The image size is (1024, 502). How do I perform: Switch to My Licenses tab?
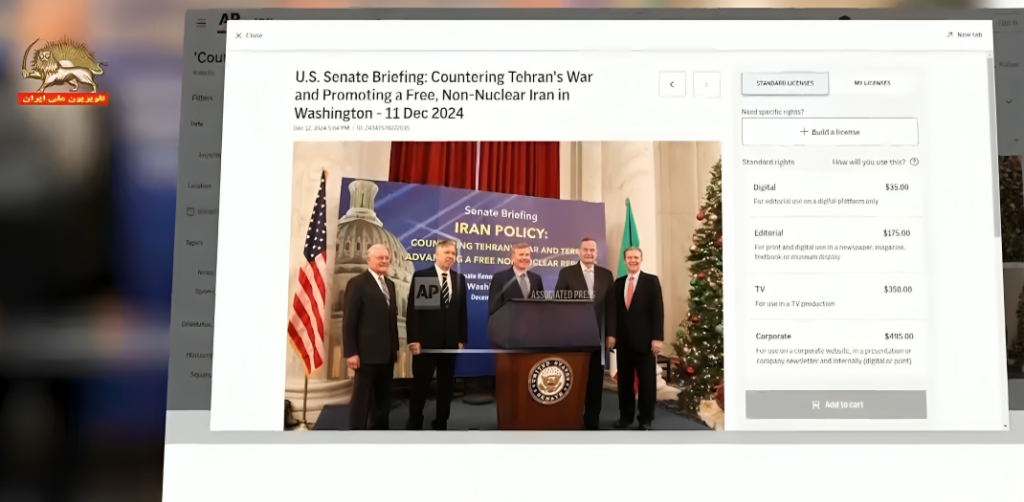tap(872, 83)
